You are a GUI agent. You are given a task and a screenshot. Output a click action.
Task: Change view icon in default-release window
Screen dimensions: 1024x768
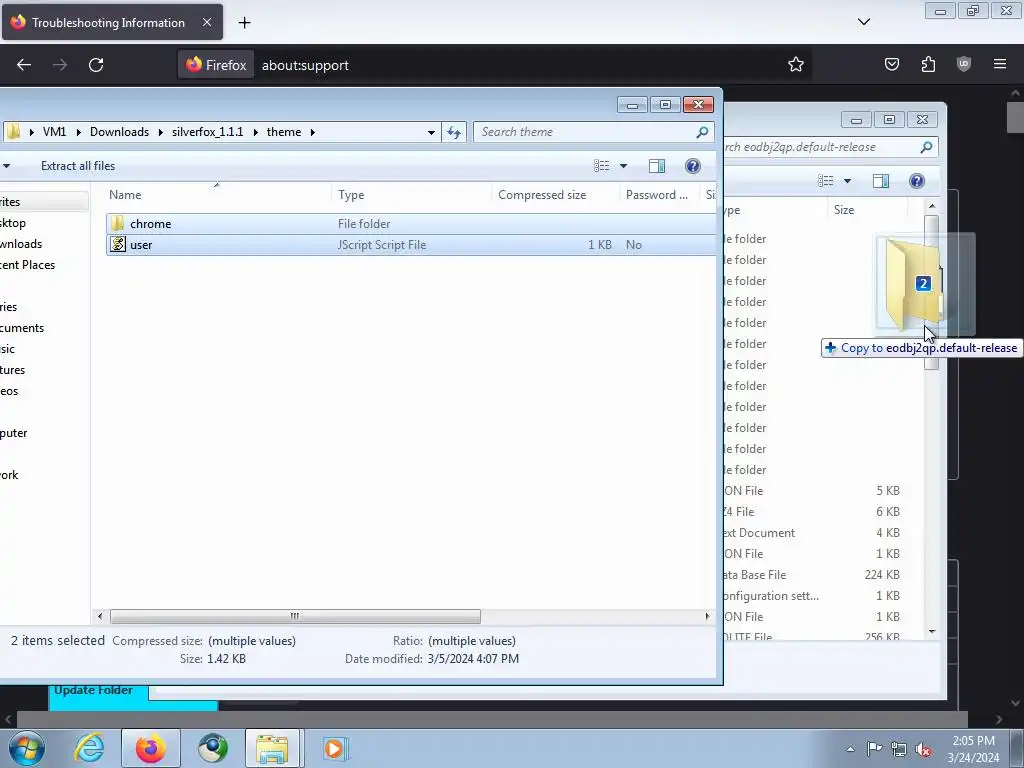pyautogui.click(x=825, y=181)
